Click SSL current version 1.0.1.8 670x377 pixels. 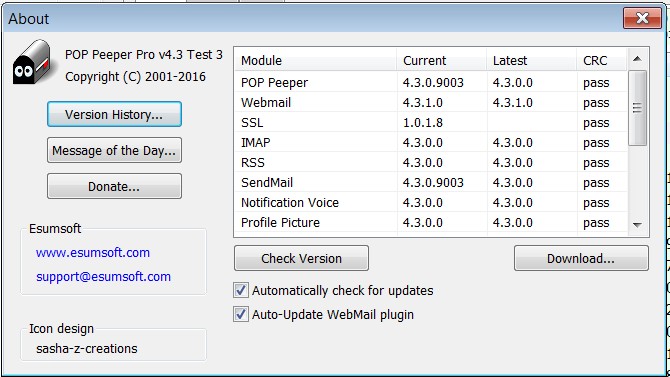(x=423, y=123)
